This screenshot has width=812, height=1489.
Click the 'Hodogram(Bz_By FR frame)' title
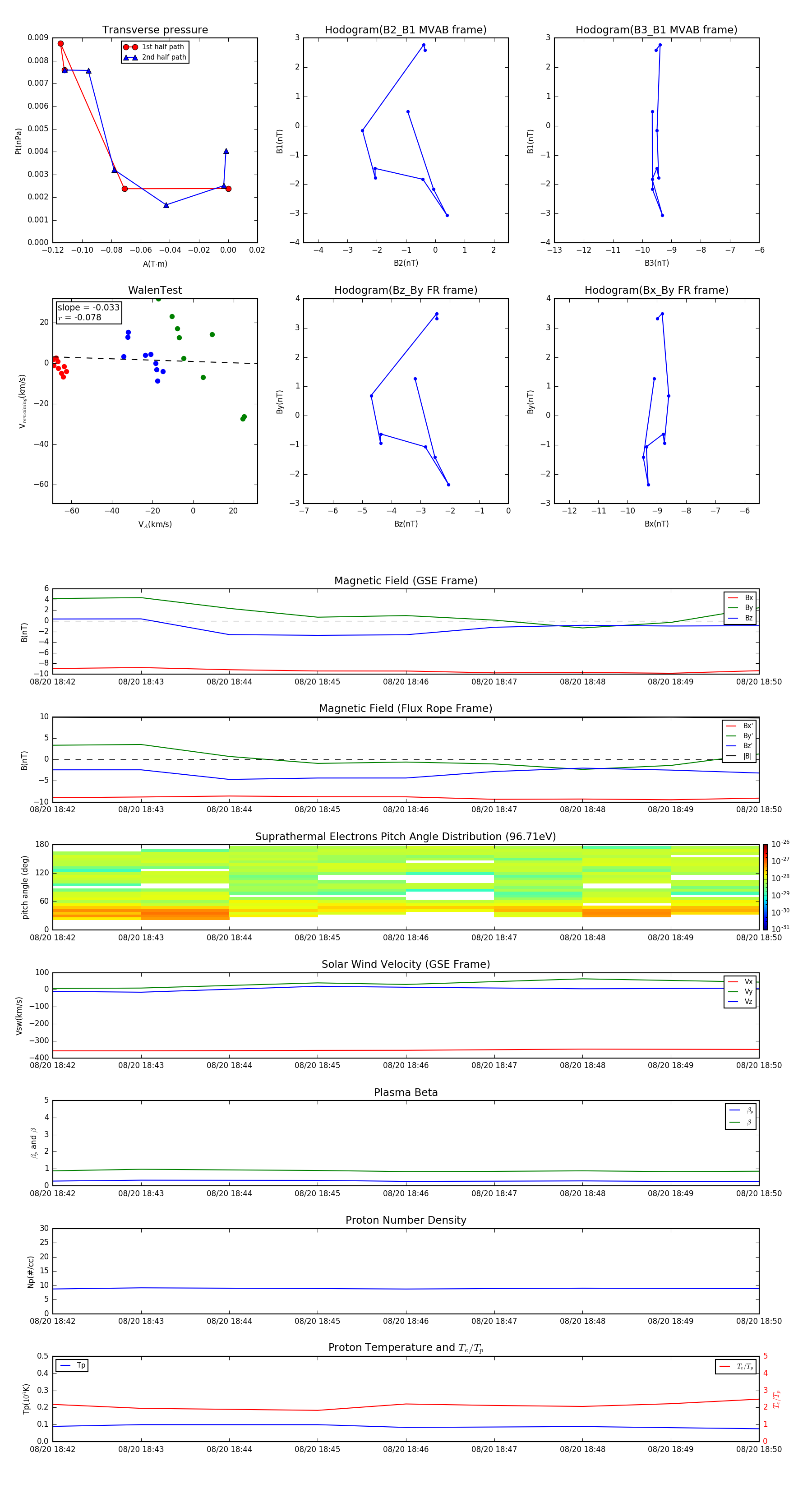point(406,290)
